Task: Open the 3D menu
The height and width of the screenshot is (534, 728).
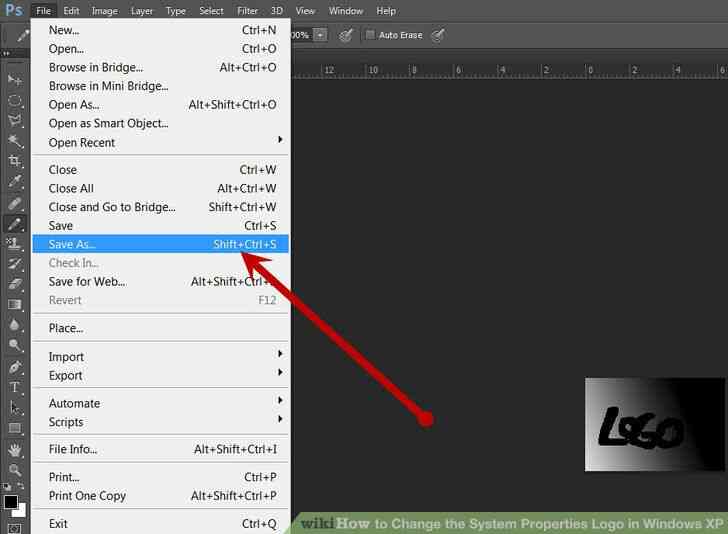Action: (277, 11)
